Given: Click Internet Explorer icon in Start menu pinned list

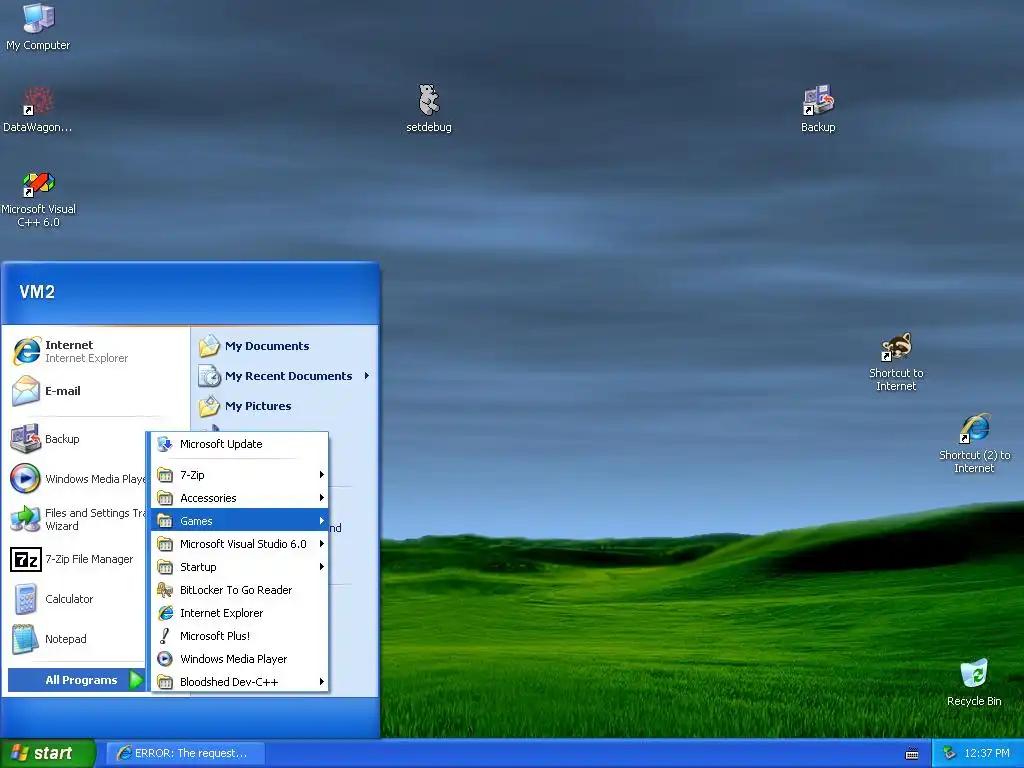Looking at the screenshot, I should point(26,351).
